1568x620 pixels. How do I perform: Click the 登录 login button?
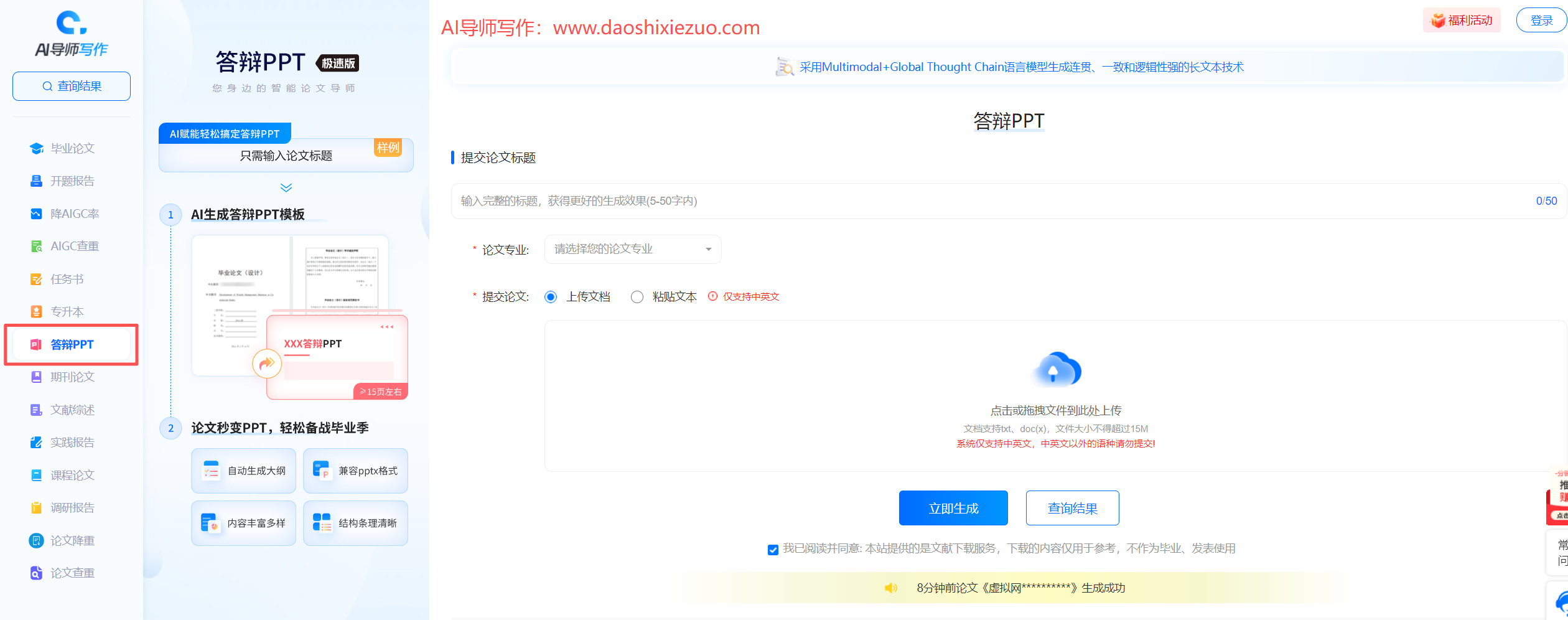pos(1541,21)
